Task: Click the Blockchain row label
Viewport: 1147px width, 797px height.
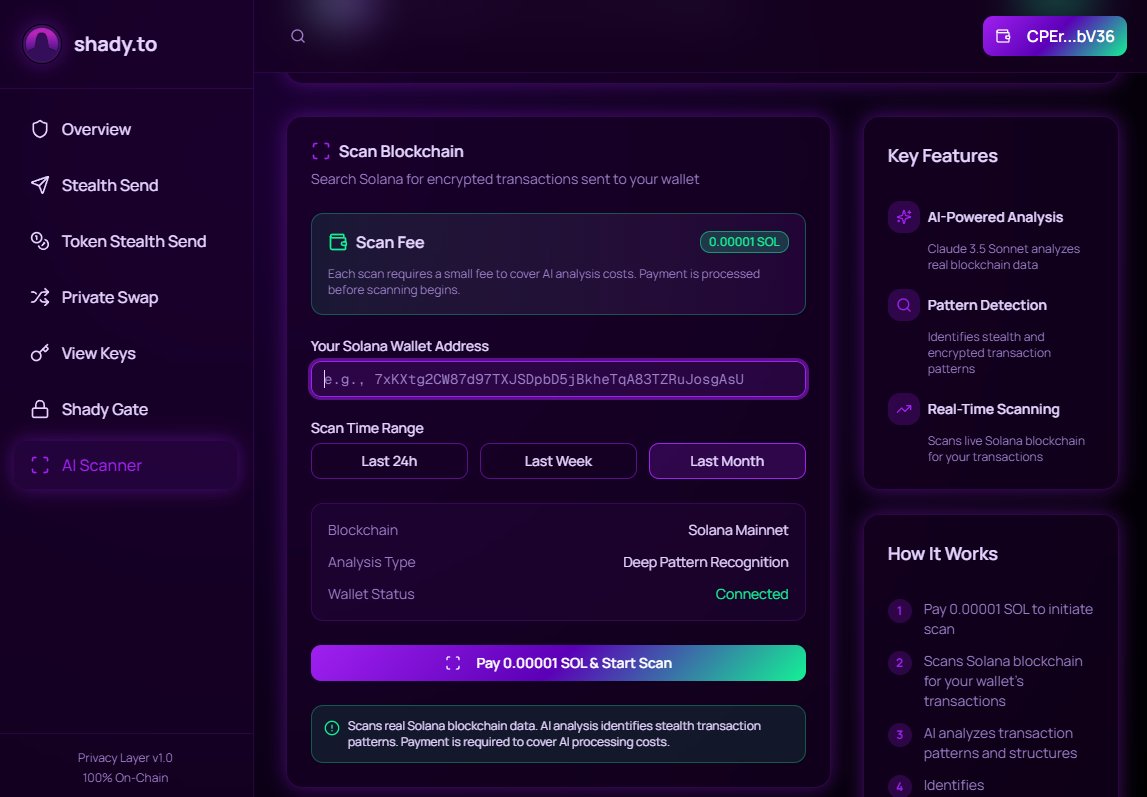Action: pos(363,530)
